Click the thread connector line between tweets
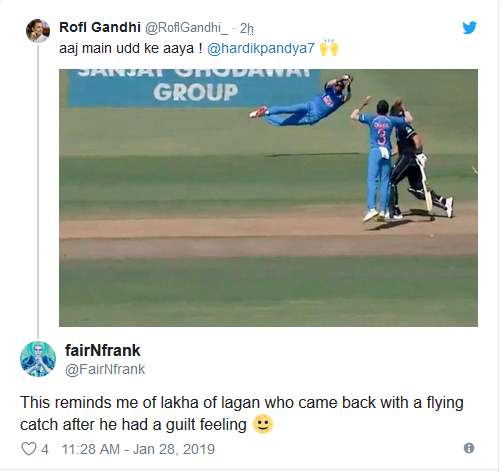Image resolution: width=502 pixels, height=472 pixels. [x=38, y=192]
